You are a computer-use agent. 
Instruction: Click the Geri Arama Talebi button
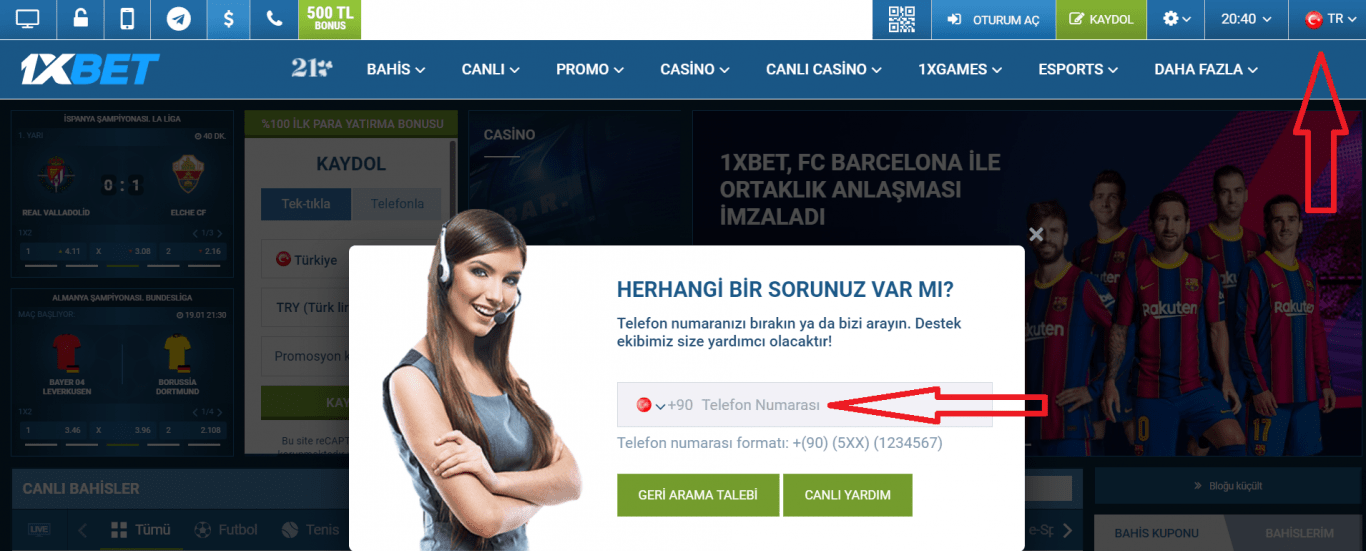click(698, 495)
